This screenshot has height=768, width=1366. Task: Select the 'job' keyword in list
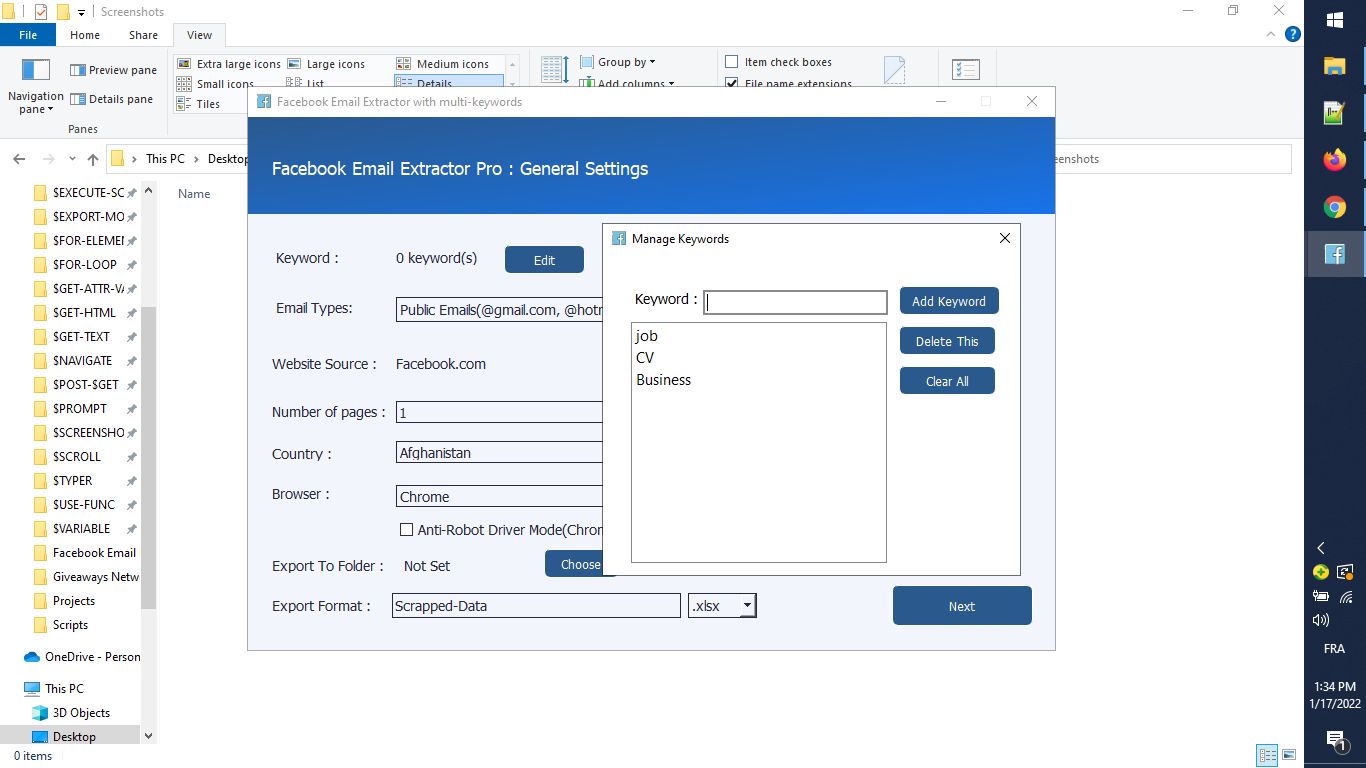coord(646,336)
